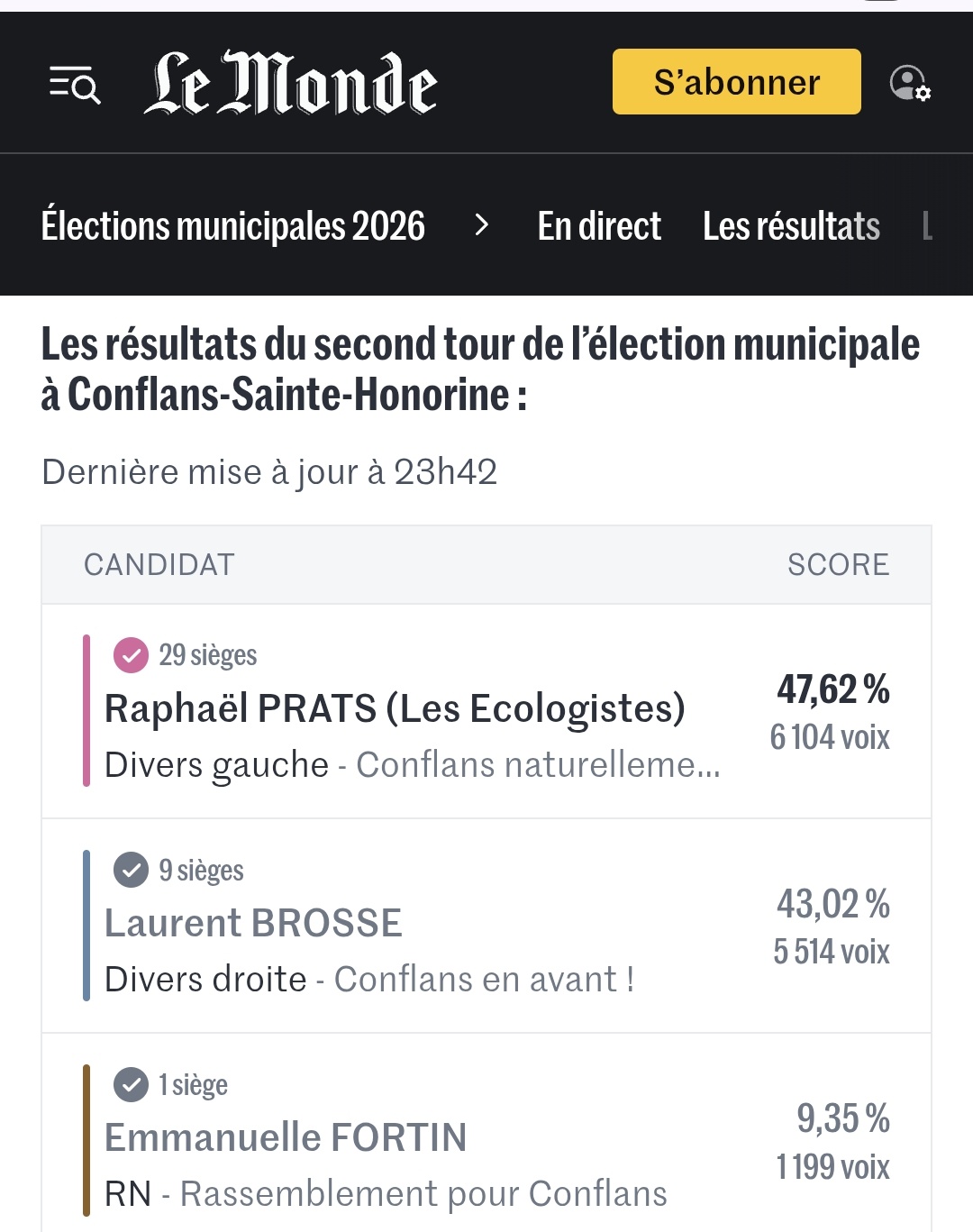
Task: Open the menu and search icon
Action: [x=75, y=85]
